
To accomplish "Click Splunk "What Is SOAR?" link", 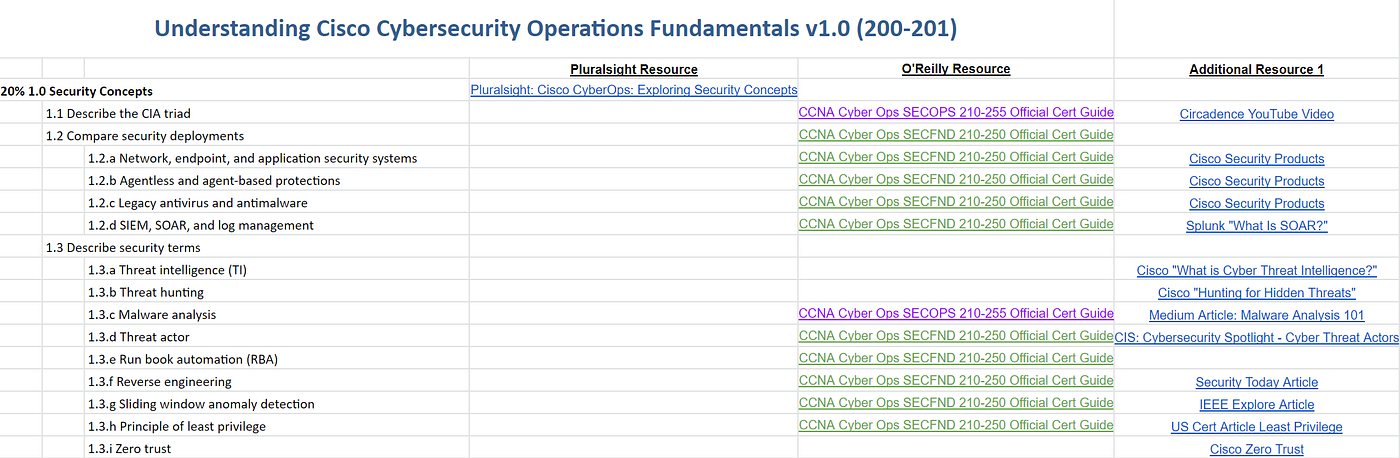I will click(1256, 226).
